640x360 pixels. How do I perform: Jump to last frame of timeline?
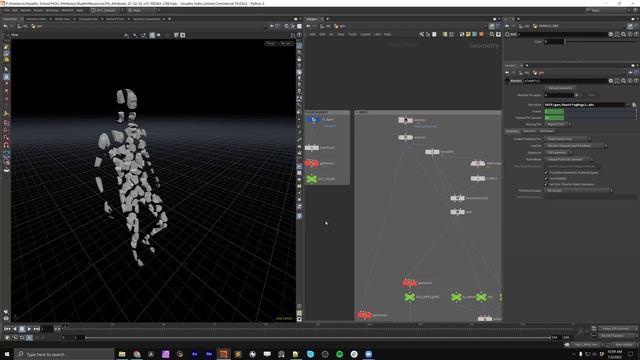(36, 329)
